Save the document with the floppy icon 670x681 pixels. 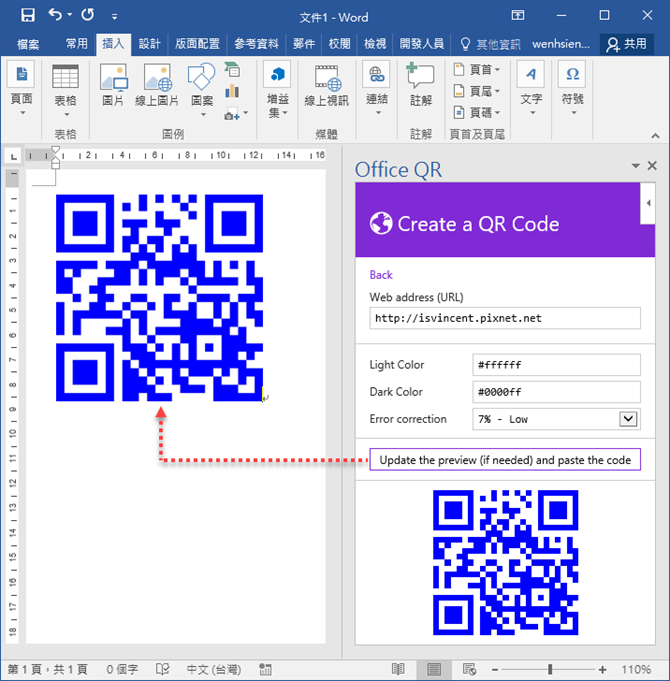28,15
